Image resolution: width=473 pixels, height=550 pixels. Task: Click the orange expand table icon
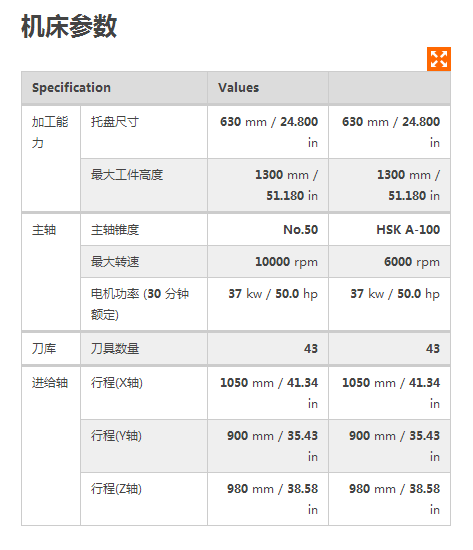pos(439,59)
